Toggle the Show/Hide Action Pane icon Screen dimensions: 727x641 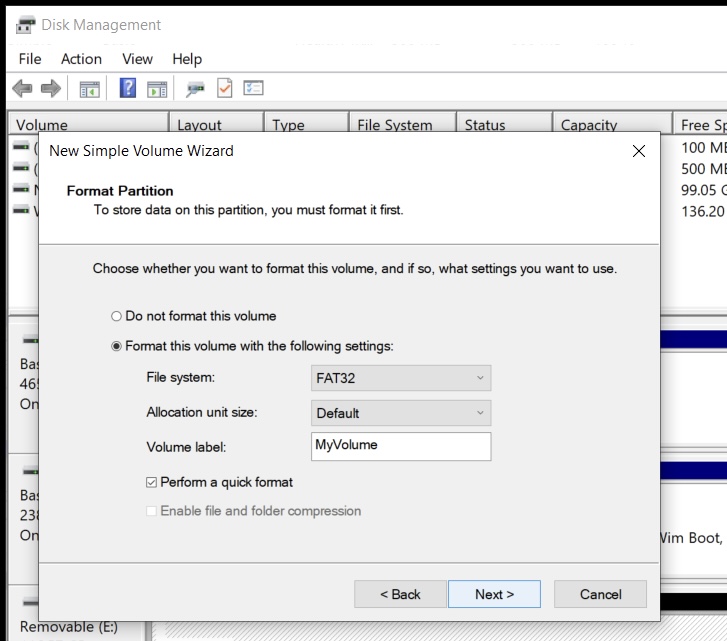[x=157, y=89]
